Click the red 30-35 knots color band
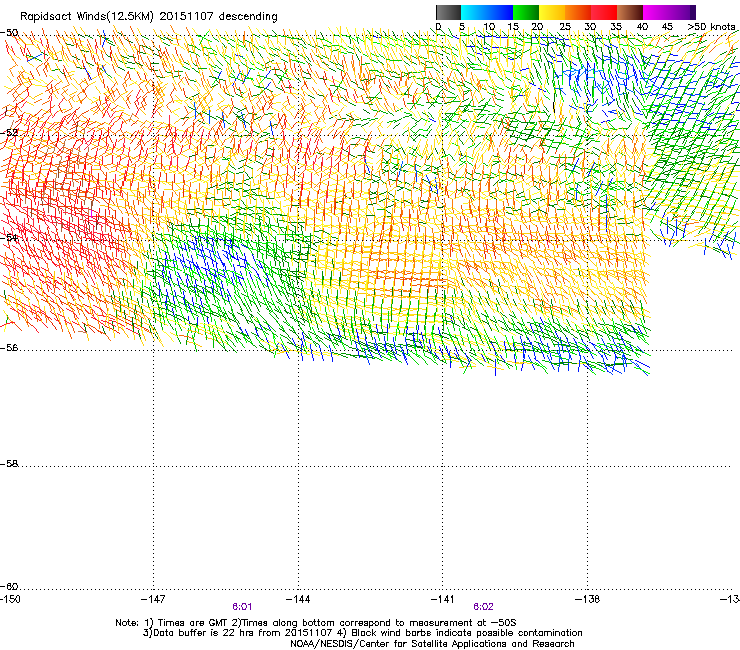Screen dimensions: 740x650 click(x=604, y=12)
